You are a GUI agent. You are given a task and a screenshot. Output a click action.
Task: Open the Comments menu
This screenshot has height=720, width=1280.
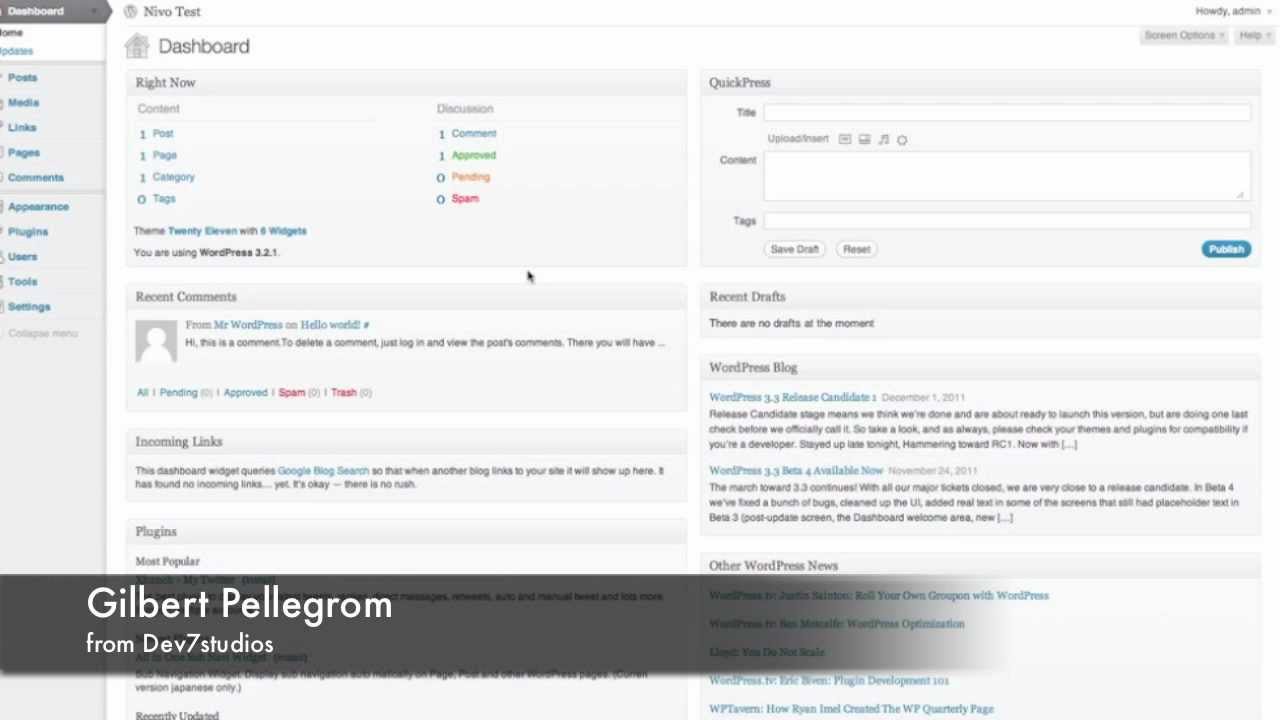(35, 177)
